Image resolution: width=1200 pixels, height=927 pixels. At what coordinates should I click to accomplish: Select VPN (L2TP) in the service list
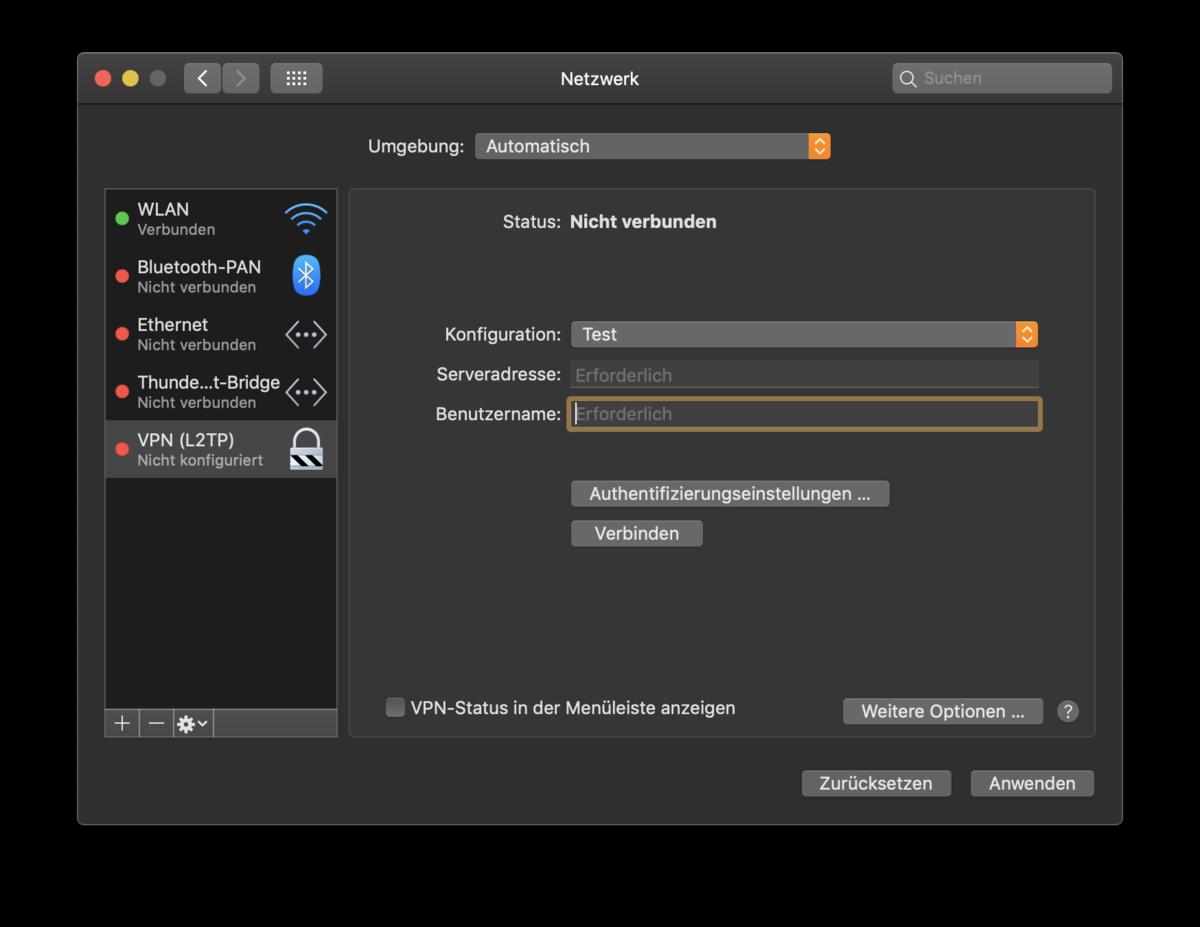coord(221,449)
